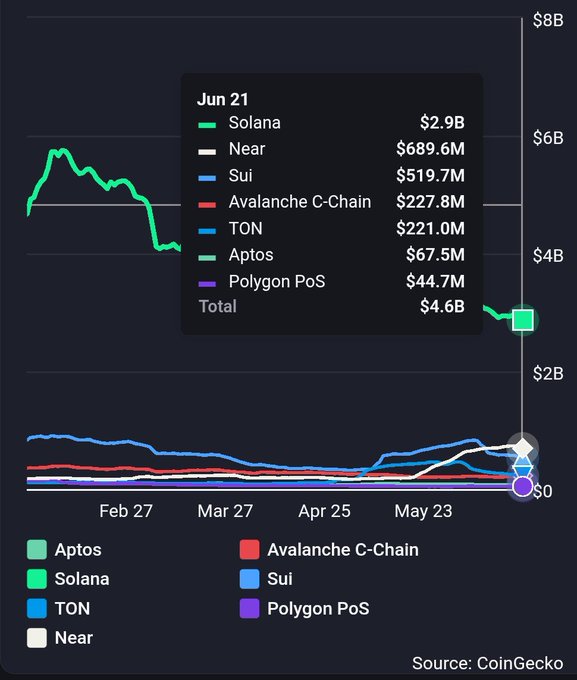Click the $2B axis label
This screenshot has width=577, height=680.
[548, 373]
